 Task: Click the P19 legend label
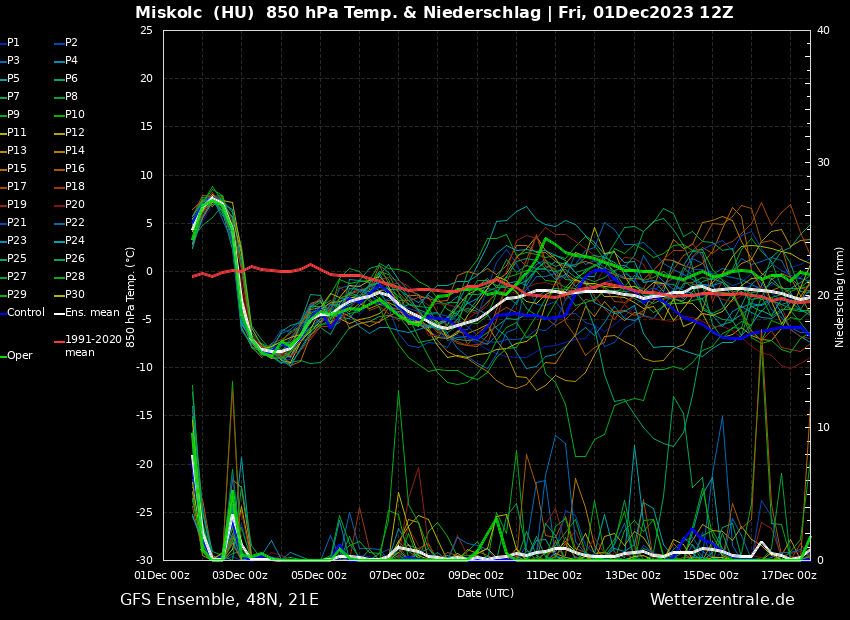tap(17, 205)
